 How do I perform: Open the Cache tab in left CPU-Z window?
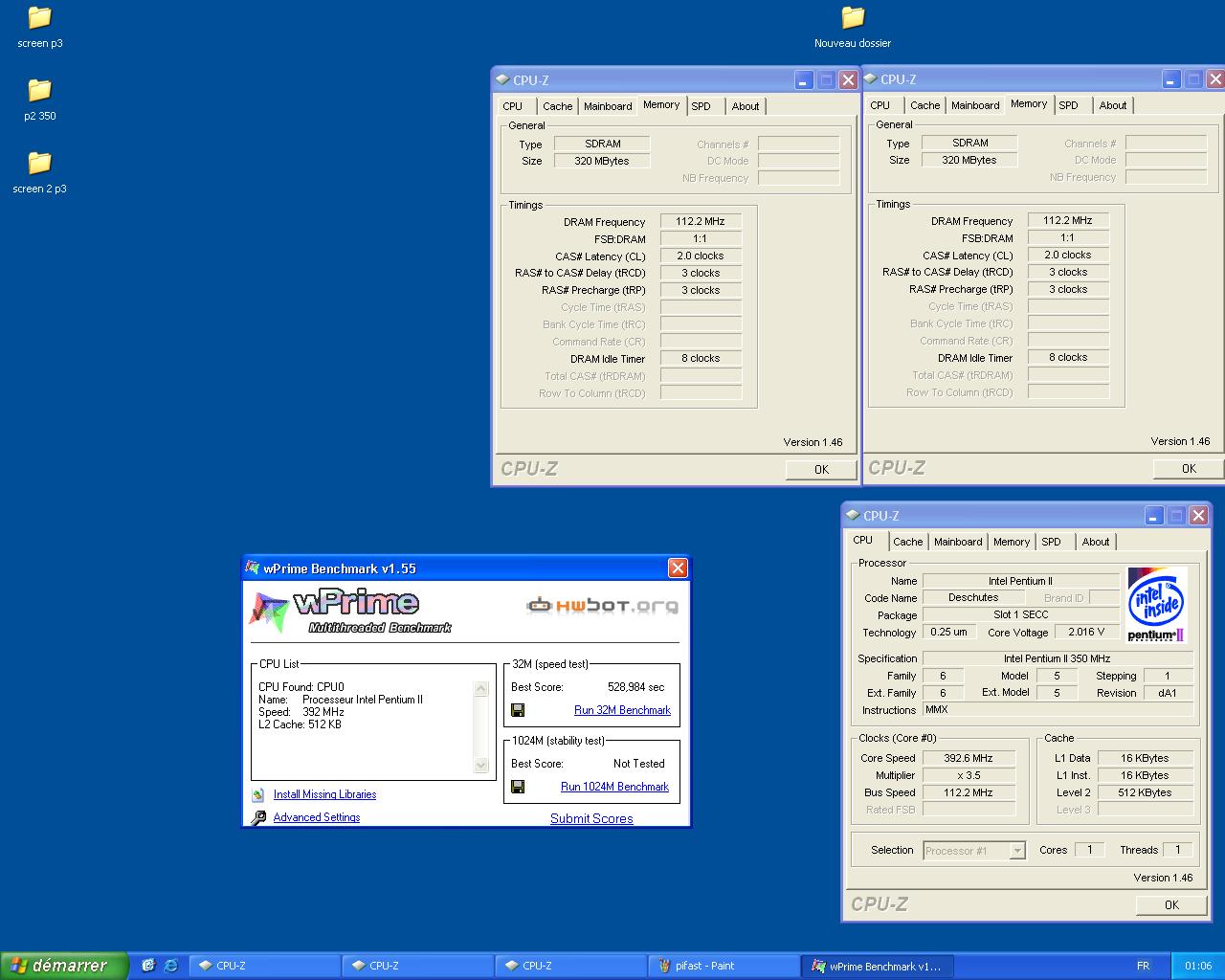point(557,106)
